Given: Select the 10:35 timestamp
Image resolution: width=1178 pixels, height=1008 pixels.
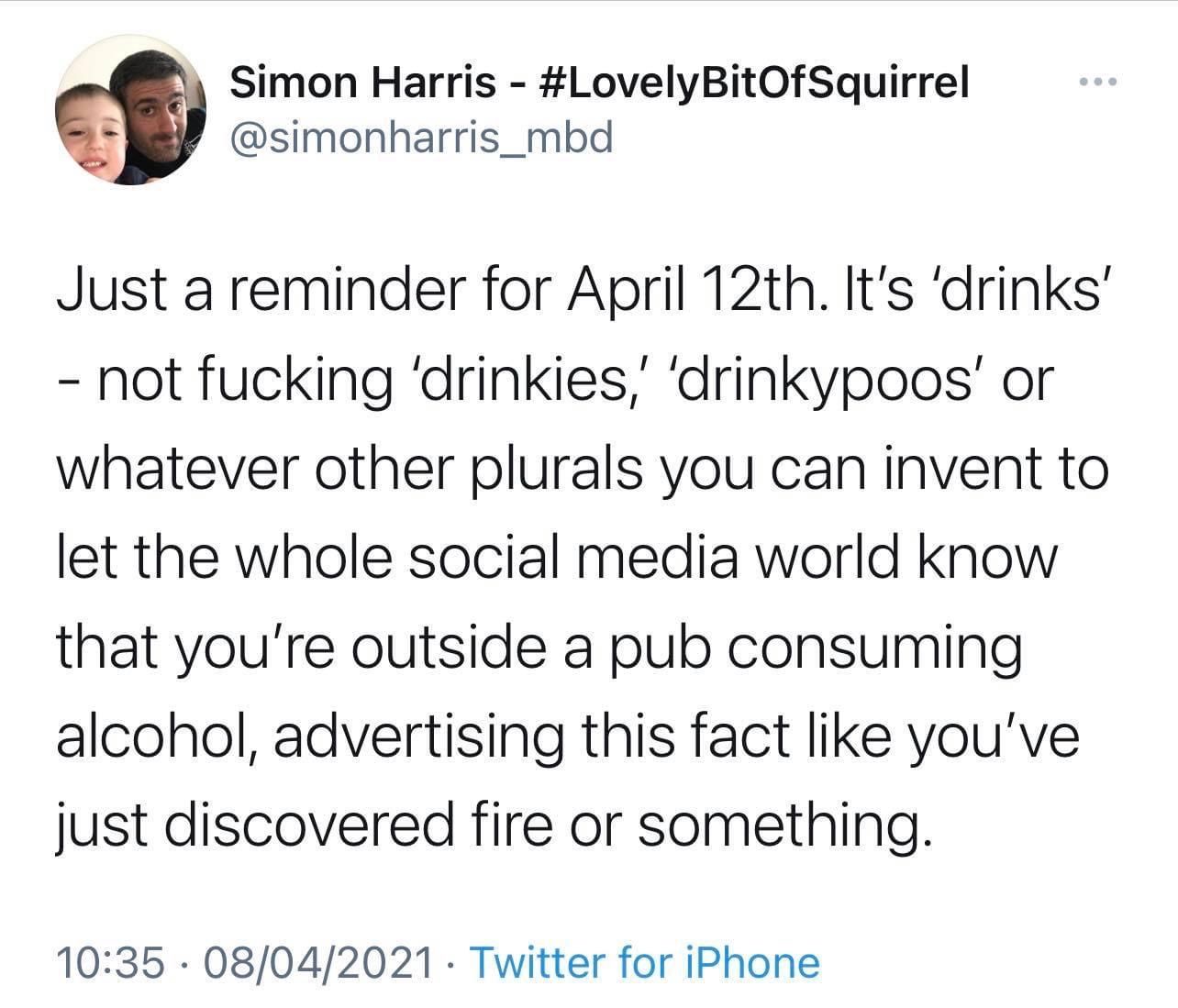Looking at the screenshot, I should (x=113, y=963).
